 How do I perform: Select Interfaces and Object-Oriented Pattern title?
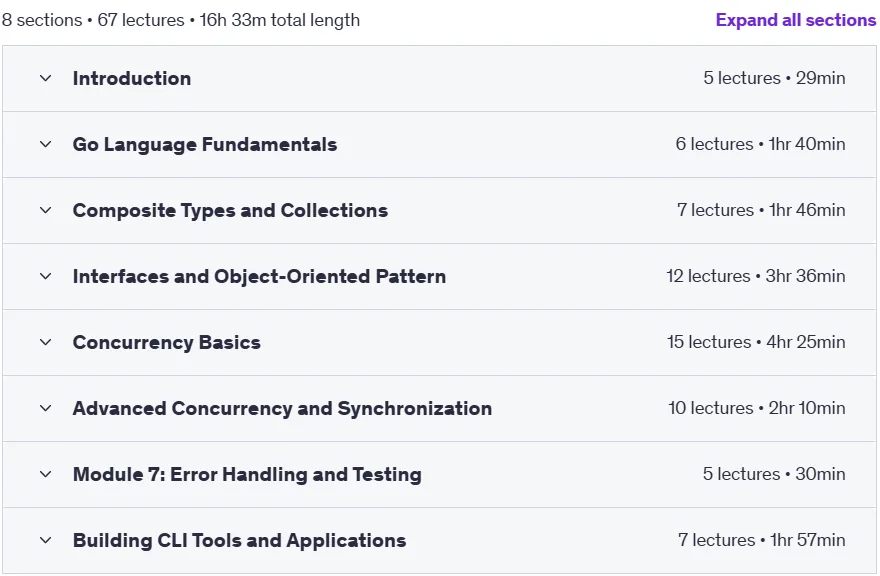259,276
